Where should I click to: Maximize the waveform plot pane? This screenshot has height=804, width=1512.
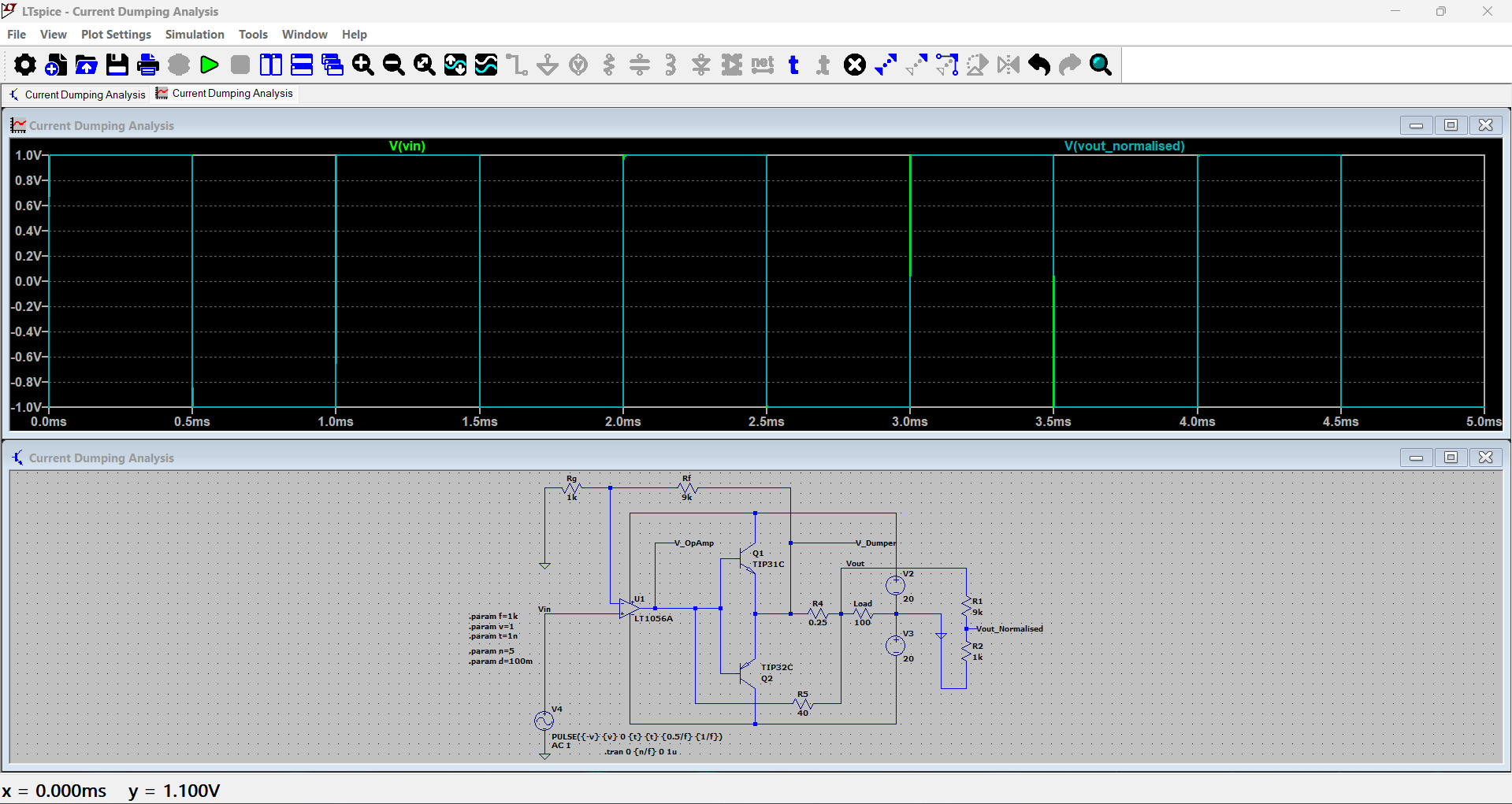pyautogui.click(x=1451, y=125)
